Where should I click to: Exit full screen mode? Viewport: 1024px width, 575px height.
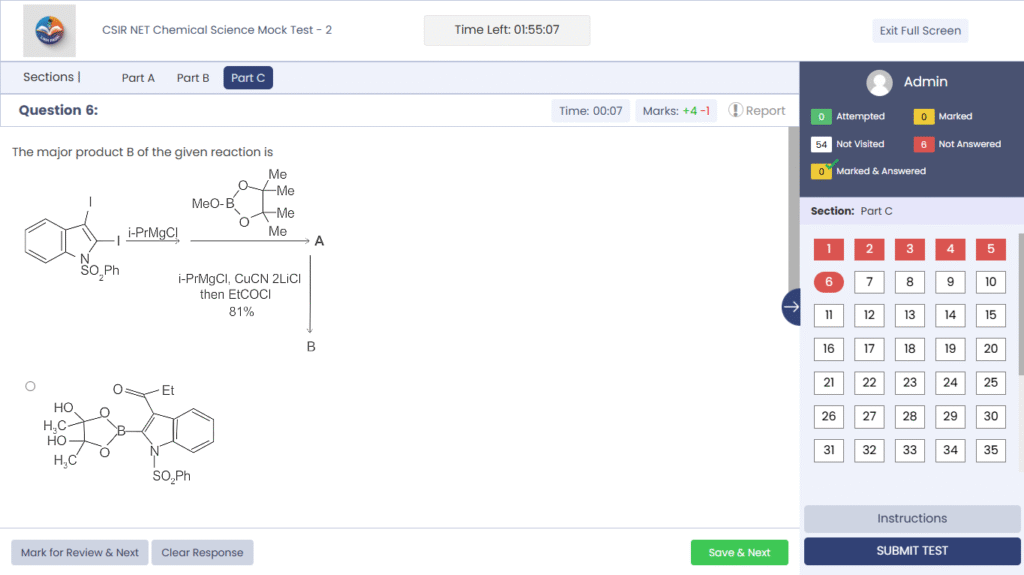[x=920, y=30]
